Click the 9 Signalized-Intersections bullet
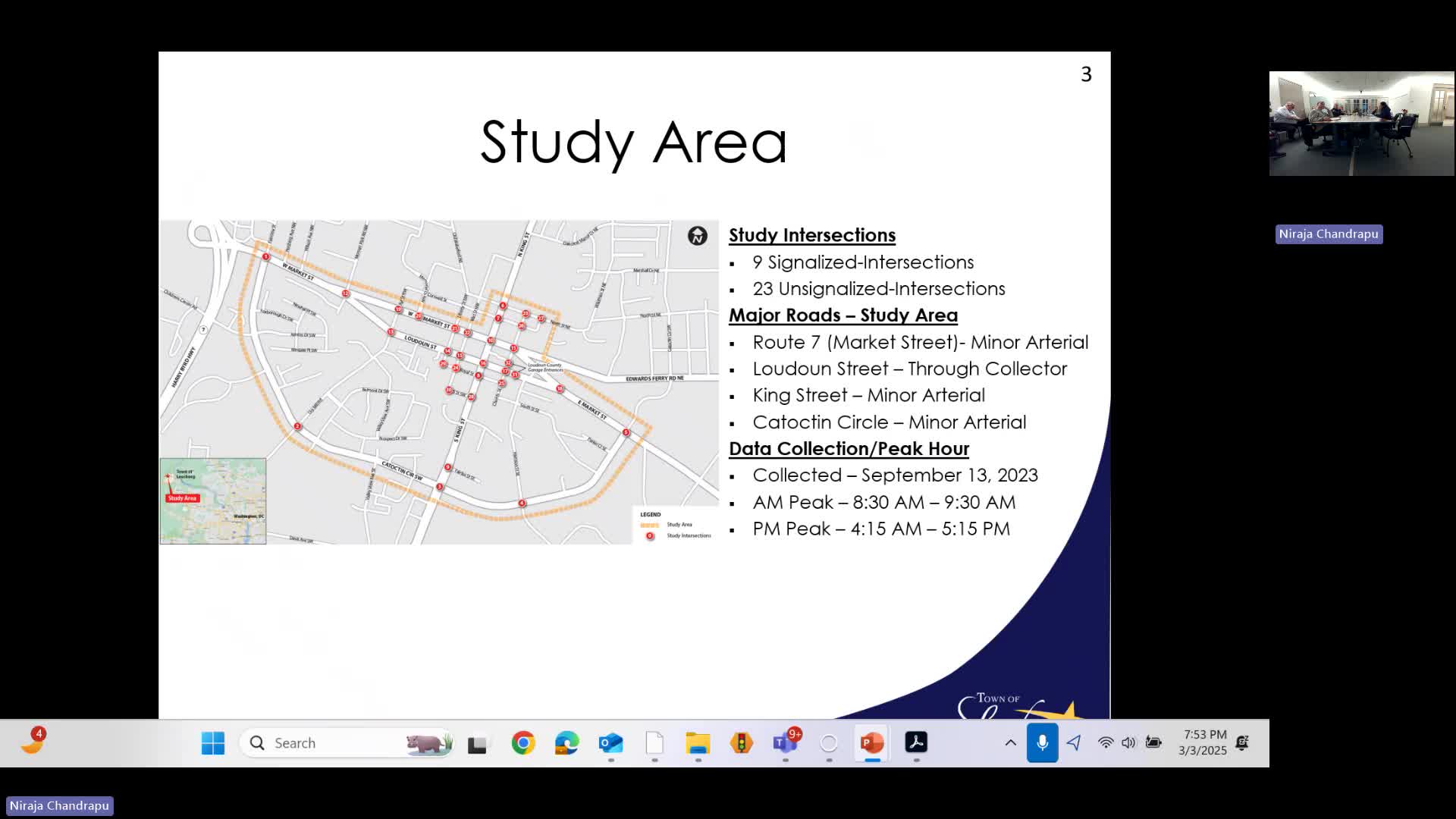 point(863,262)
